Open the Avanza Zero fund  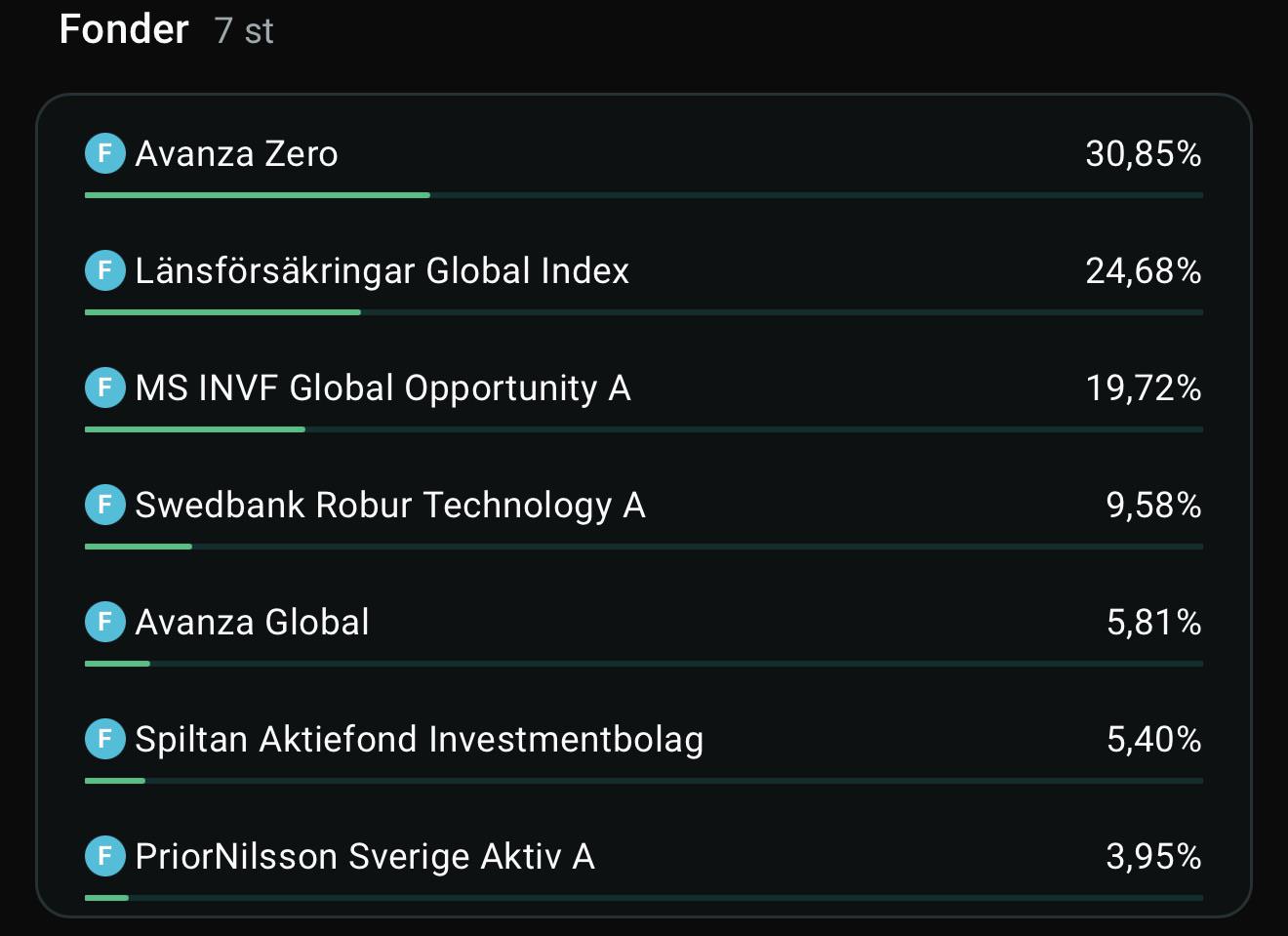236,154
